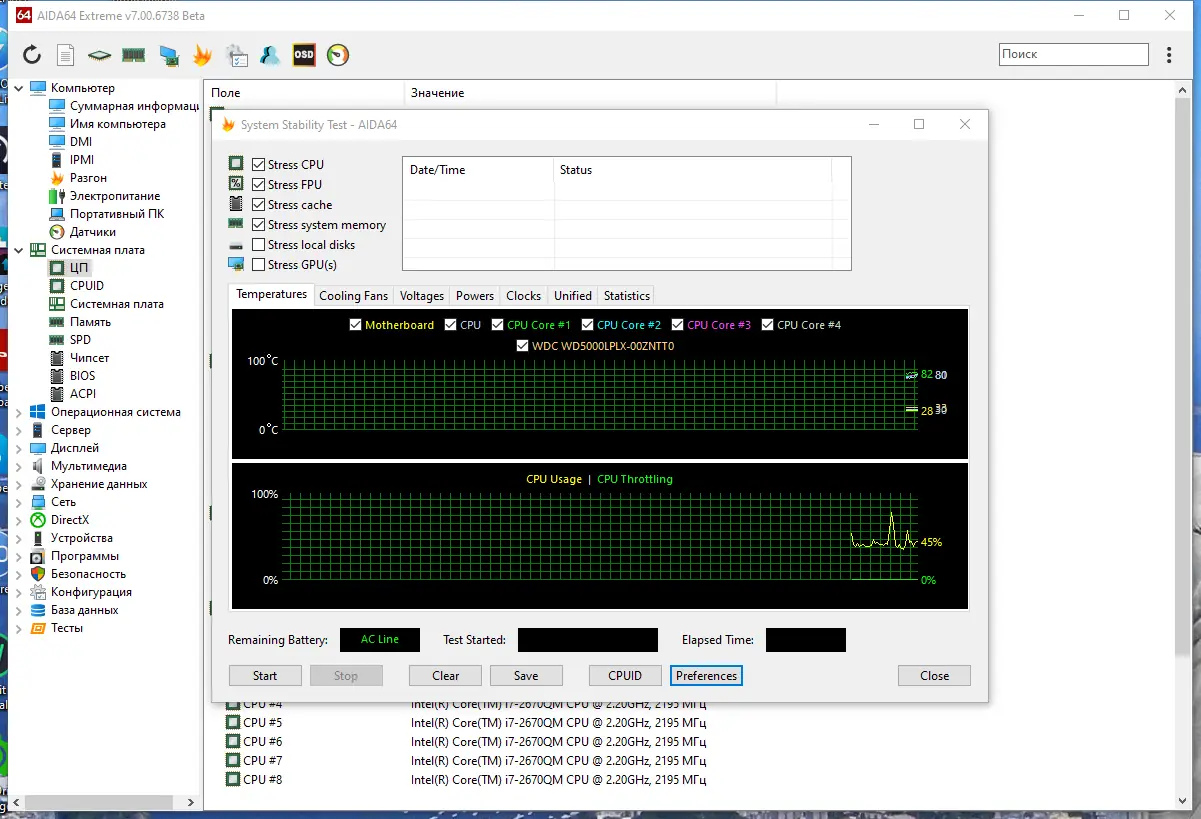Click the blue user silhouette toolbar icon
The image size is (1201, 819).
[270, 55]
